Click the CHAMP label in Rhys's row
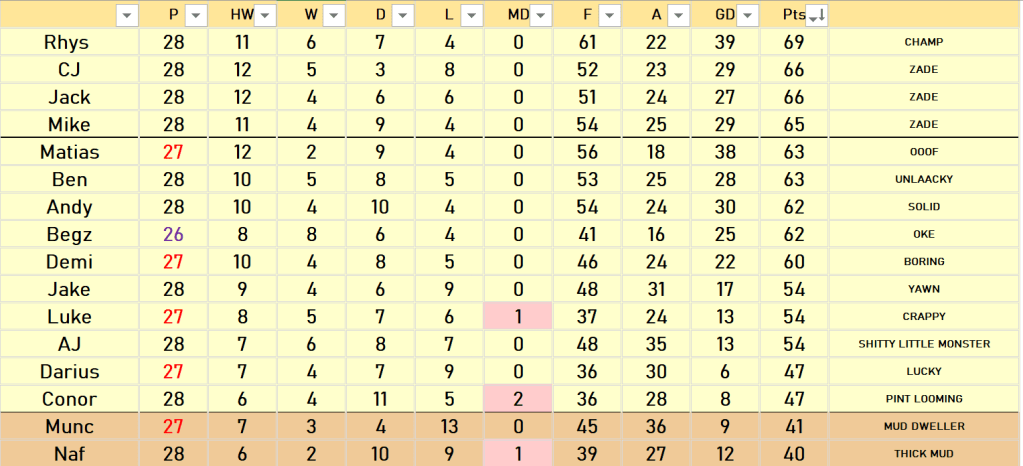Image resolution: width=1023 pixels, height=466 pixels. click(923, 43)
